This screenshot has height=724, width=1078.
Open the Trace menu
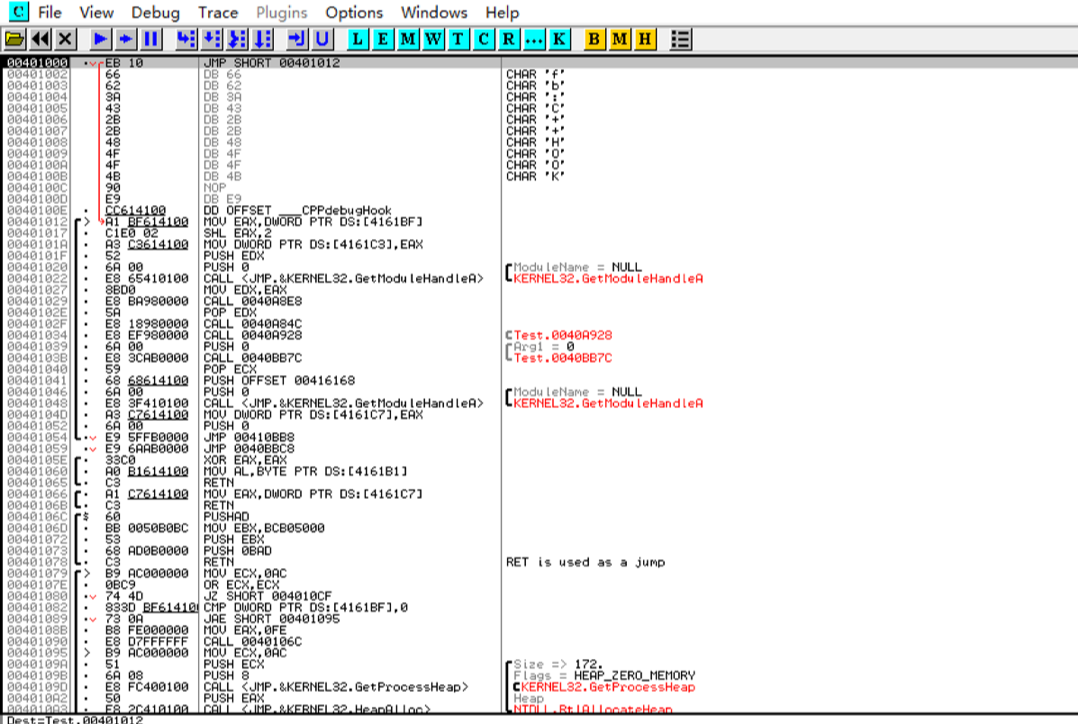217,12
